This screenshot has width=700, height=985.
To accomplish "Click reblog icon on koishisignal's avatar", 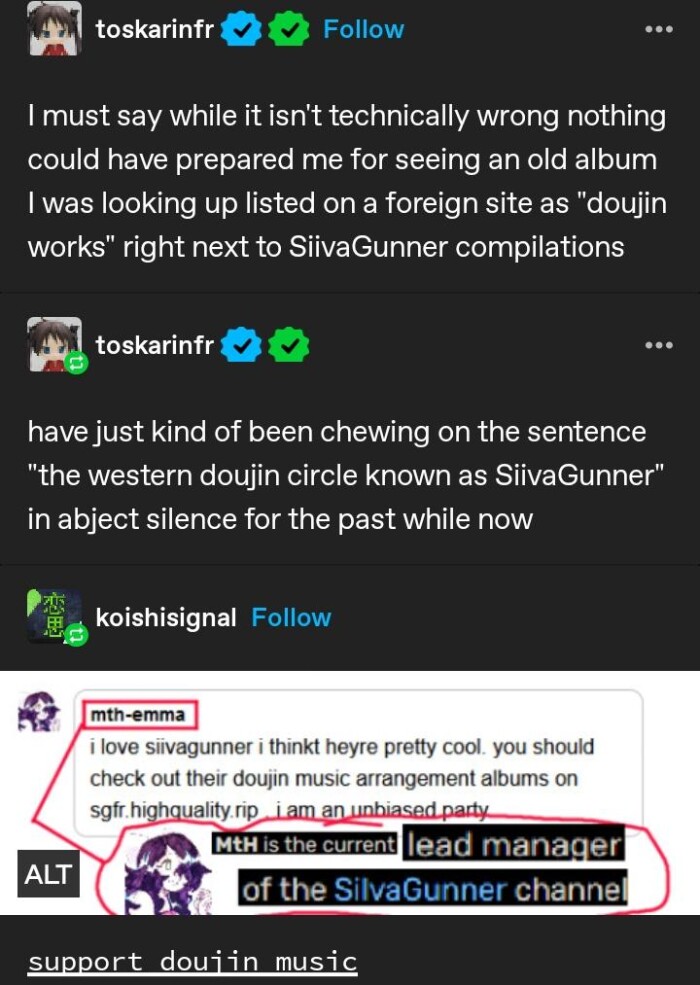I will 76,635.
